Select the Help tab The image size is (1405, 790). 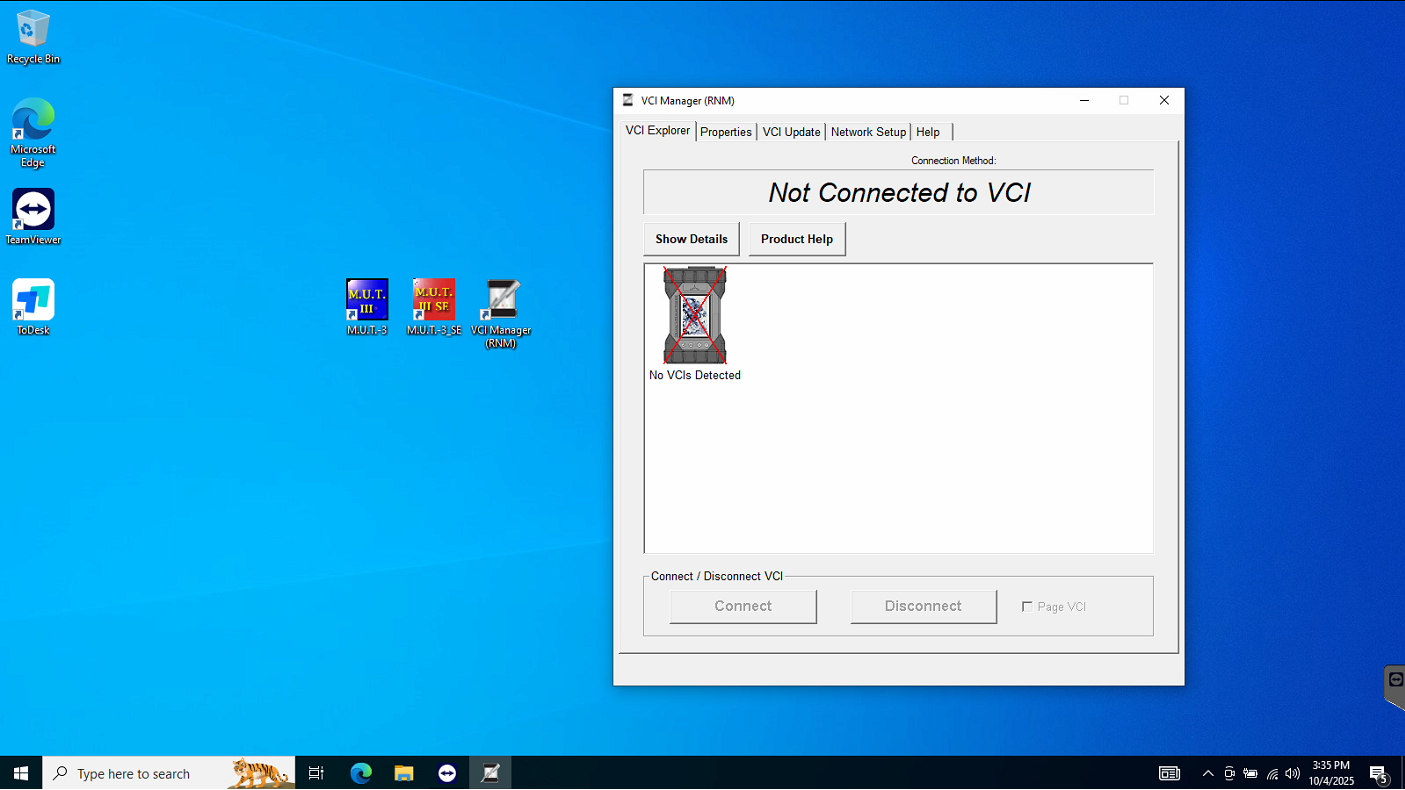928,132
